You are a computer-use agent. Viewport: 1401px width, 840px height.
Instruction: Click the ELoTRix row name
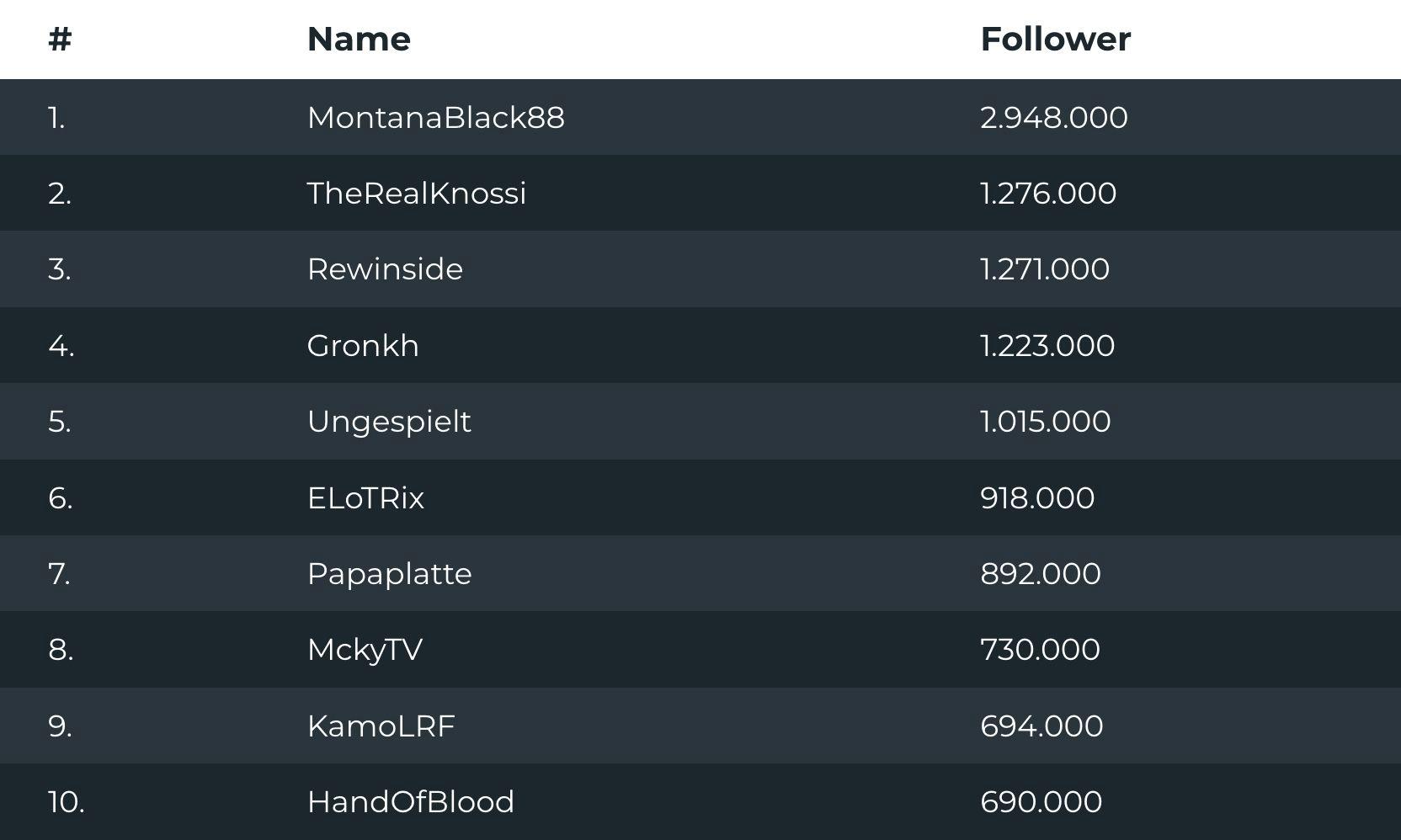[365, 498]
